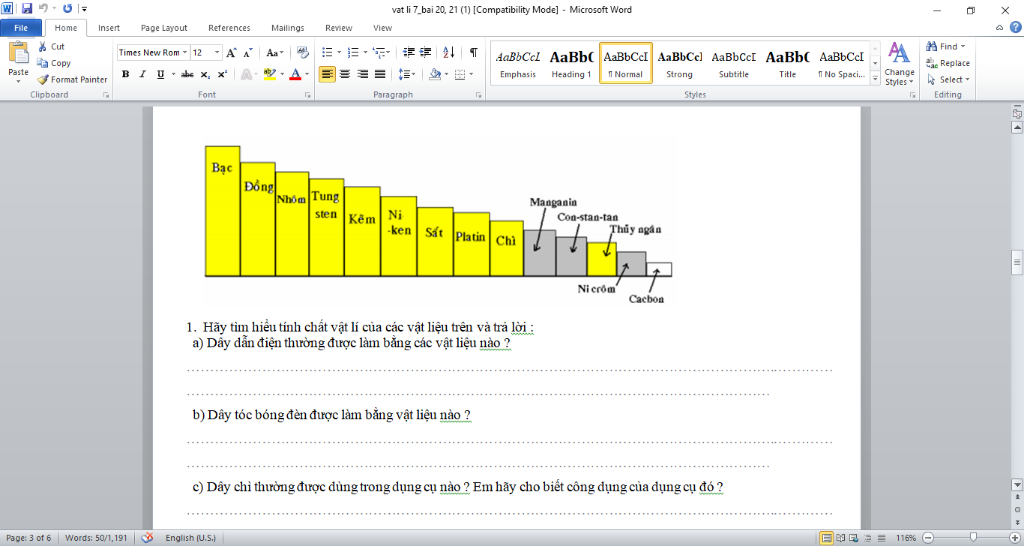Viewport: 1024px width, 546px height.
Task: Apply the Title style
Action: click(788, 63)
